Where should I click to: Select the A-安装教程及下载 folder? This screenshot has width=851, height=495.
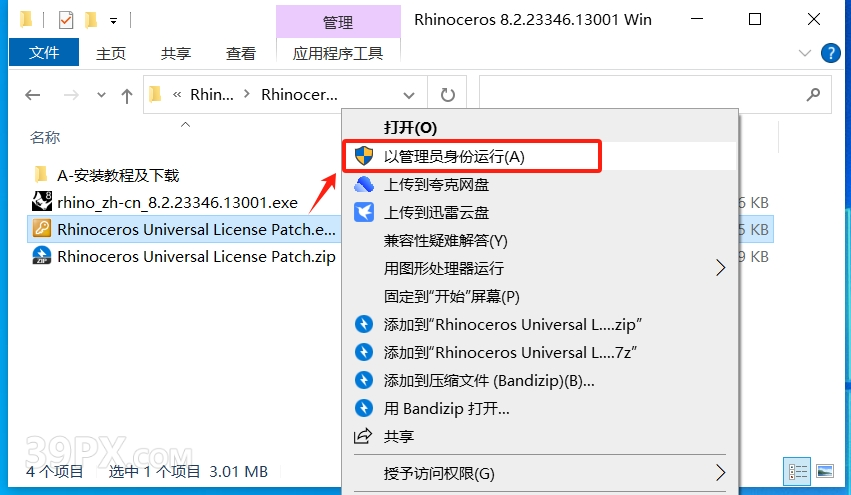(x=118, y=175)
